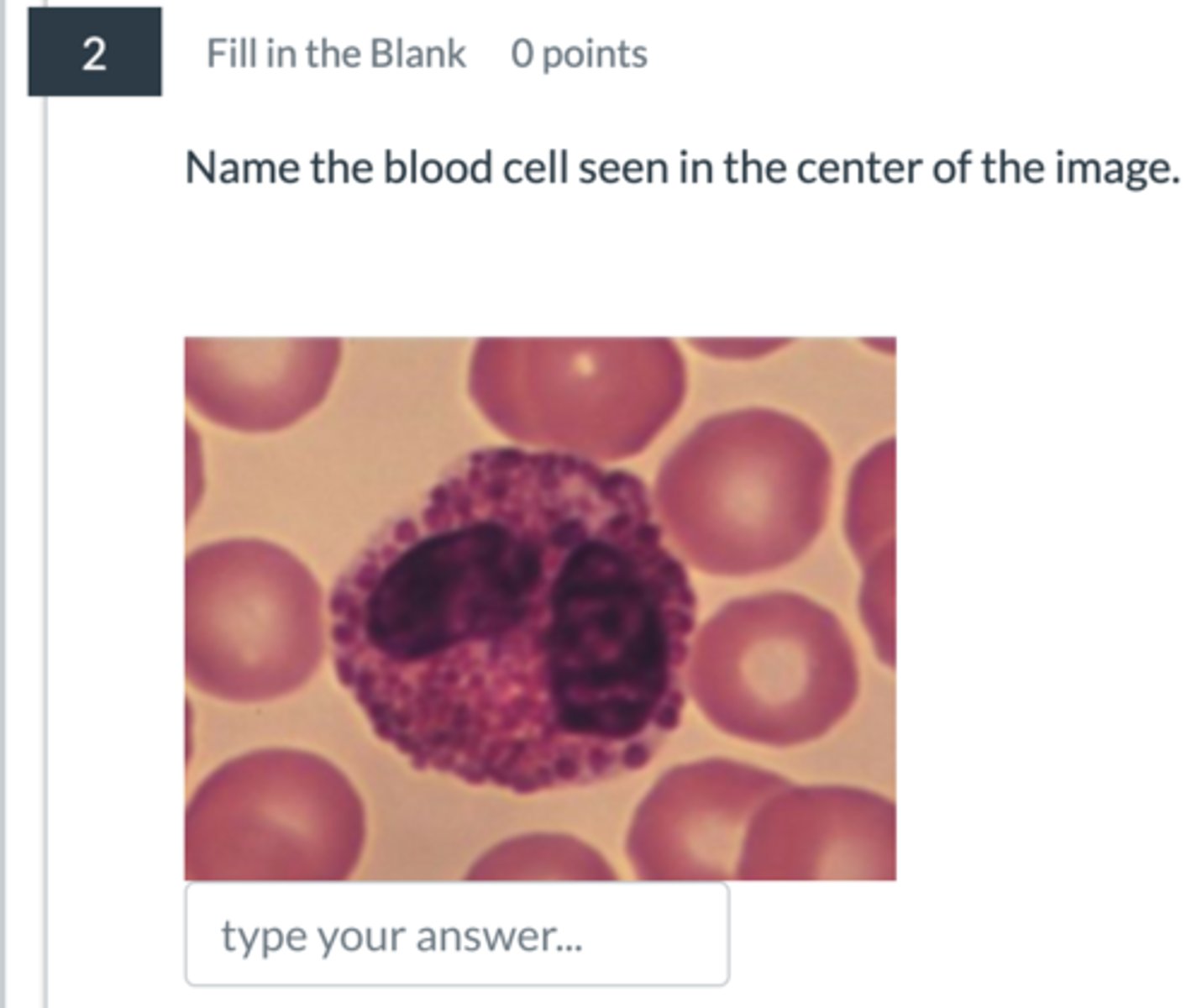
Task: Select the granular white blood cell in center
Action: [512, 622]
